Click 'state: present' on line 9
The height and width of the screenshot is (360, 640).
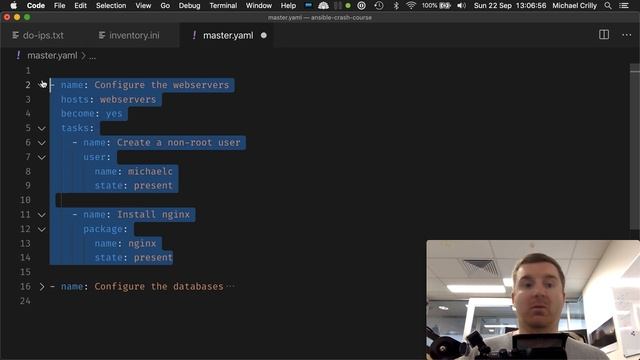point(133,186)
